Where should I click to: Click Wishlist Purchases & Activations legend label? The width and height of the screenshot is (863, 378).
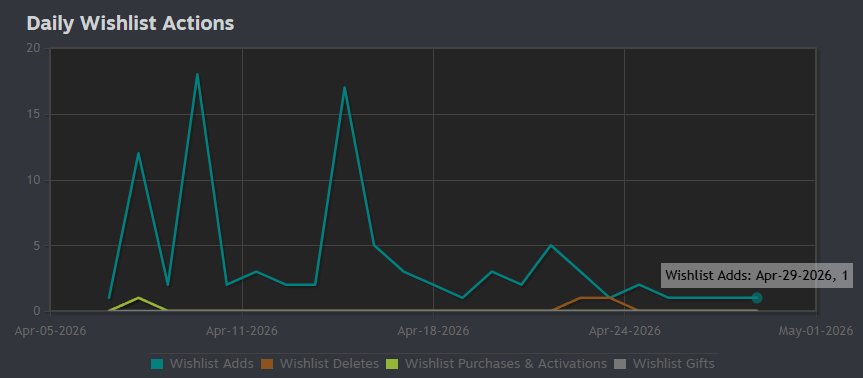(x=506, y=364)
